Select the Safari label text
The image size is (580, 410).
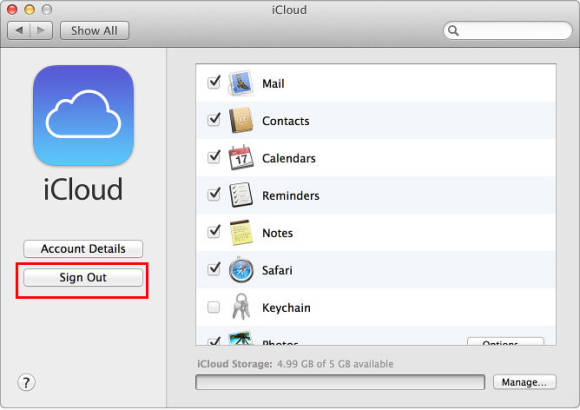point(277,270)
